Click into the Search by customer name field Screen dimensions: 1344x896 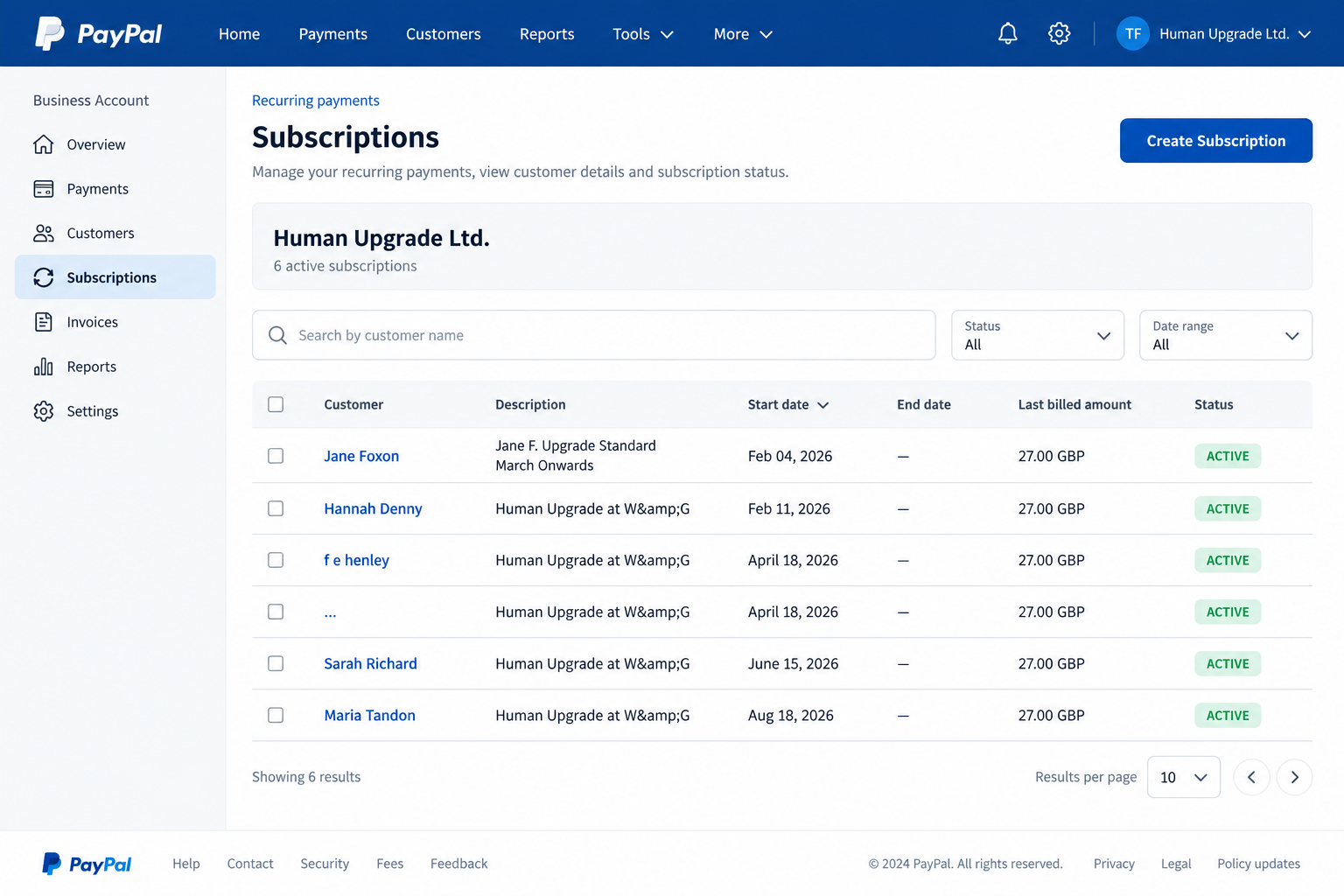click(x=594, y=335)
